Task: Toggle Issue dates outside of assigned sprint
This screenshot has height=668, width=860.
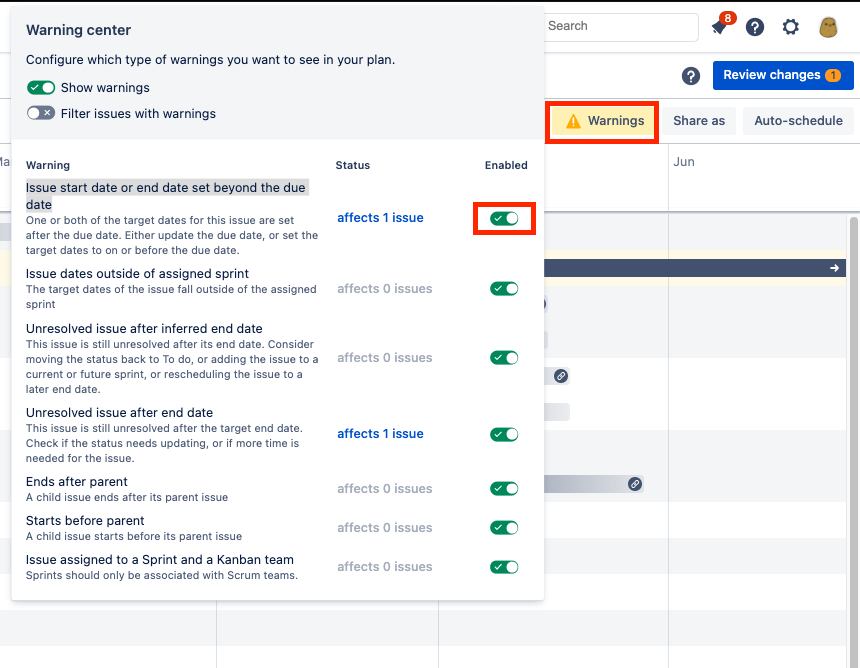Action: (504, 288)
